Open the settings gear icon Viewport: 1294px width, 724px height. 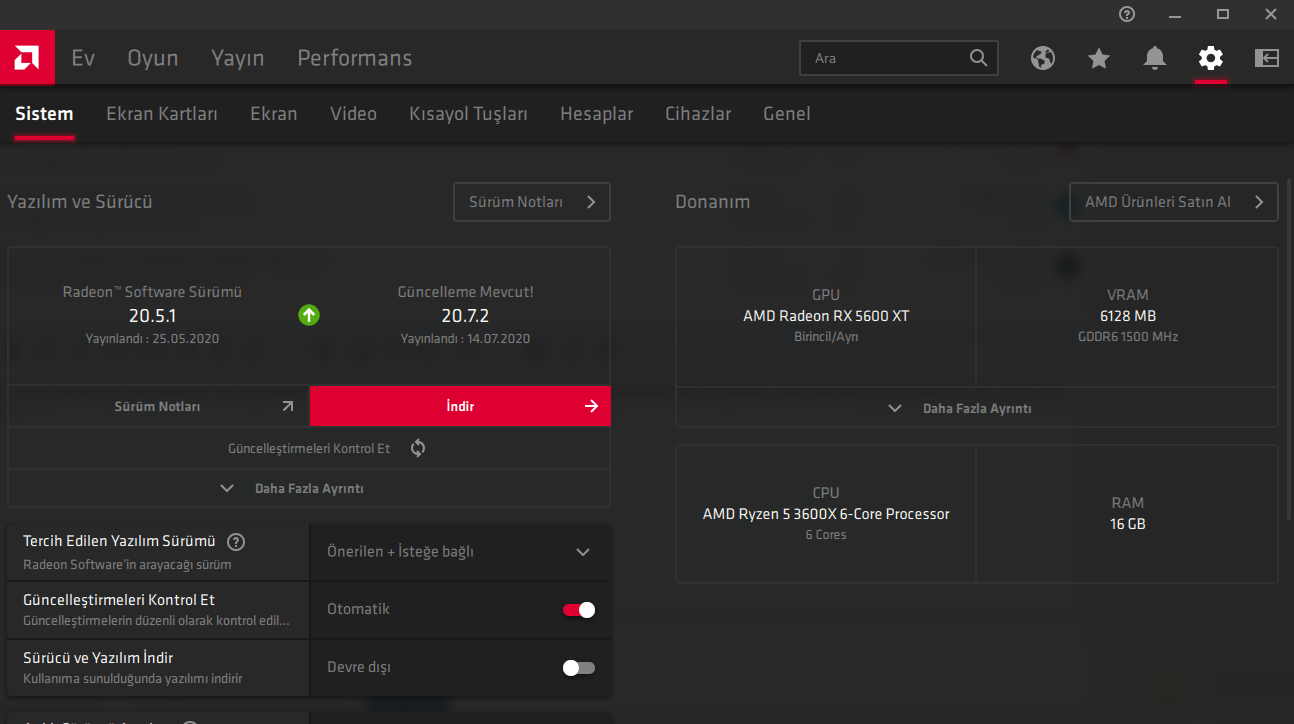[1211, 58]
